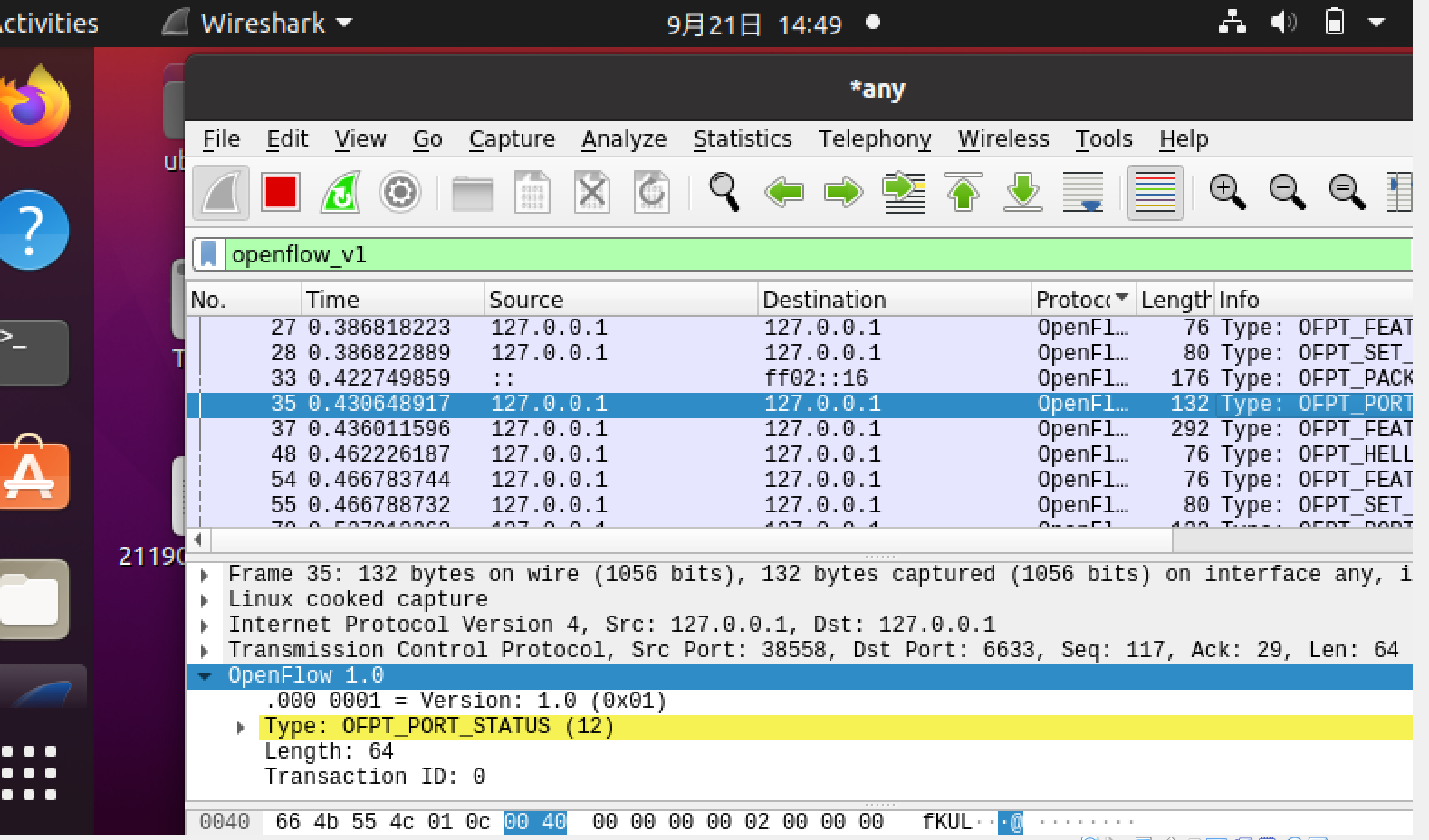Start capture with the shark fin icon
Screen dimensions: 1429x840
pos(221,192)
